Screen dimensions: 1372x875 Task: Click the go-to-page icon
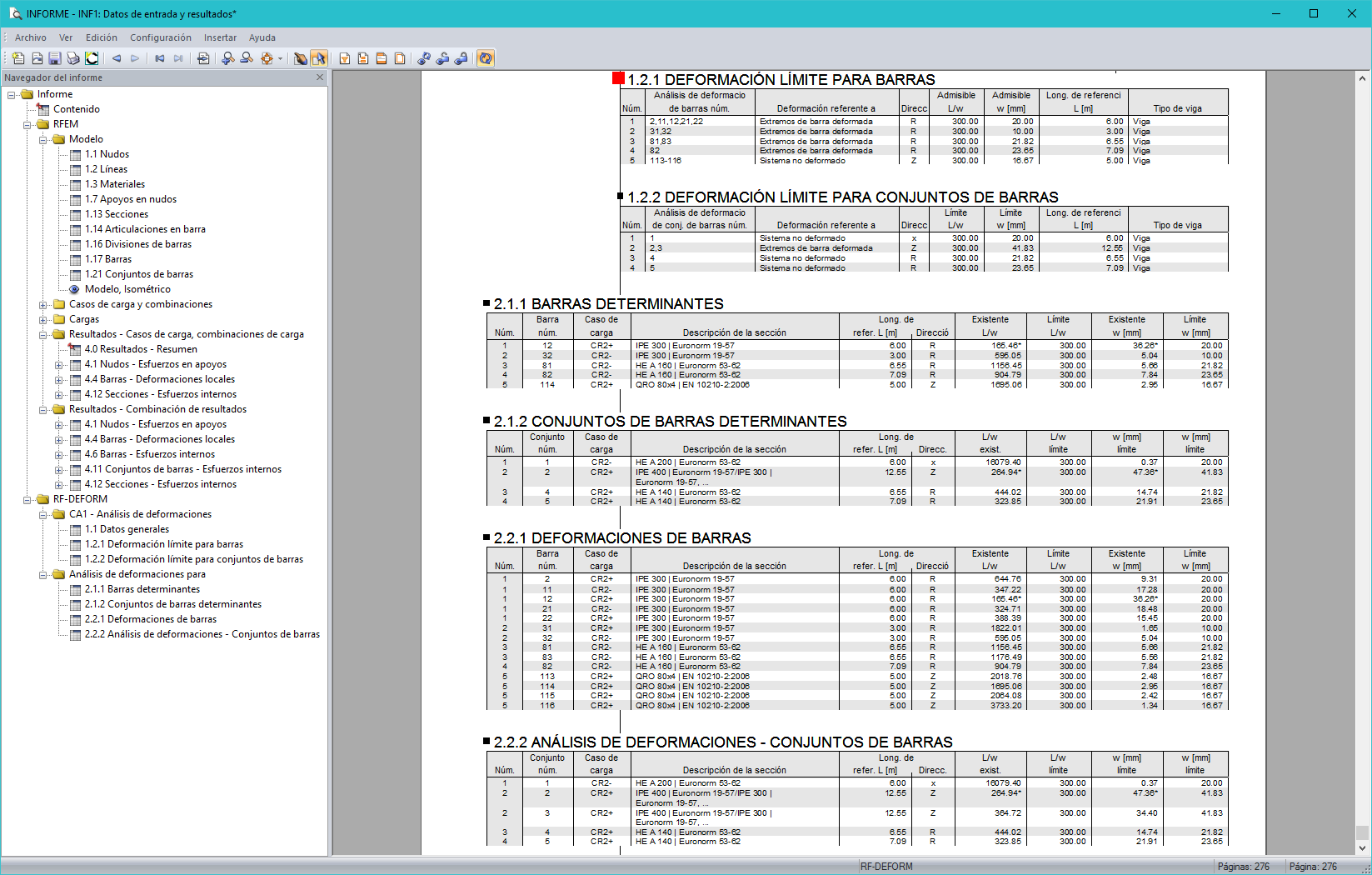203,58
